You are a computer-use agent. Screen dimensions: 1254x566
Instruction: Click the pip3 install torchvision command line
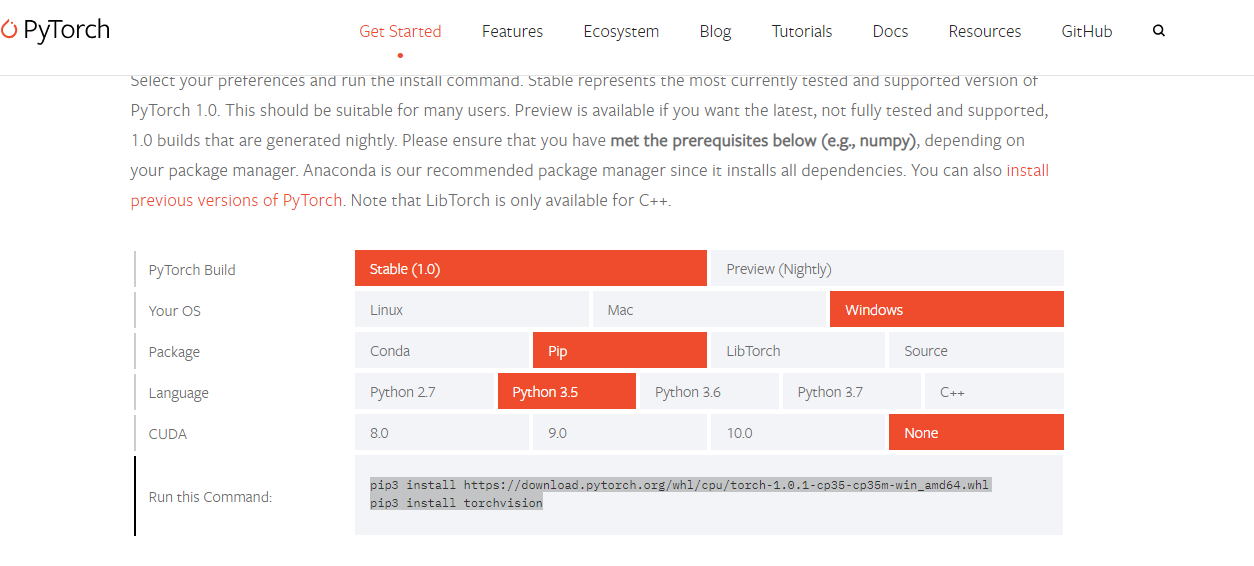tap(456, 503)
